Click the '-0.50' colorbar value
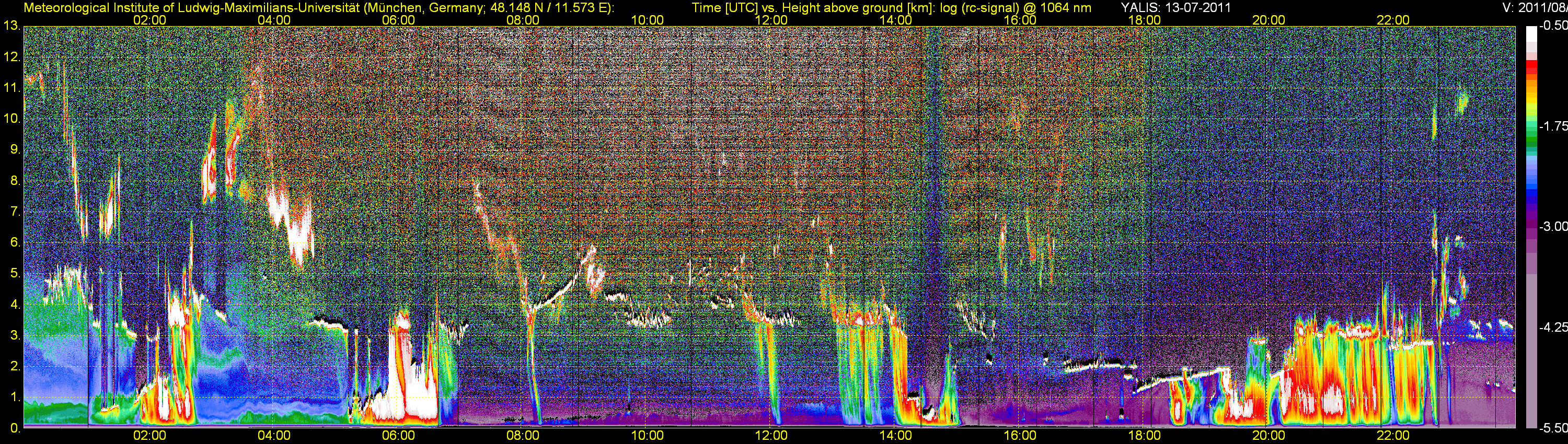This screenshot has height=444, width=1568. 1553,26
